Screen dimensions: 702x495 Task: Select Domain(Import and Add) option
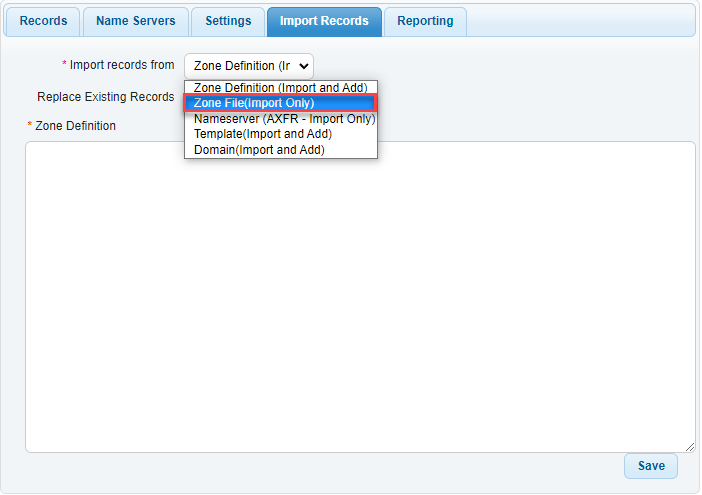point(281,150)
